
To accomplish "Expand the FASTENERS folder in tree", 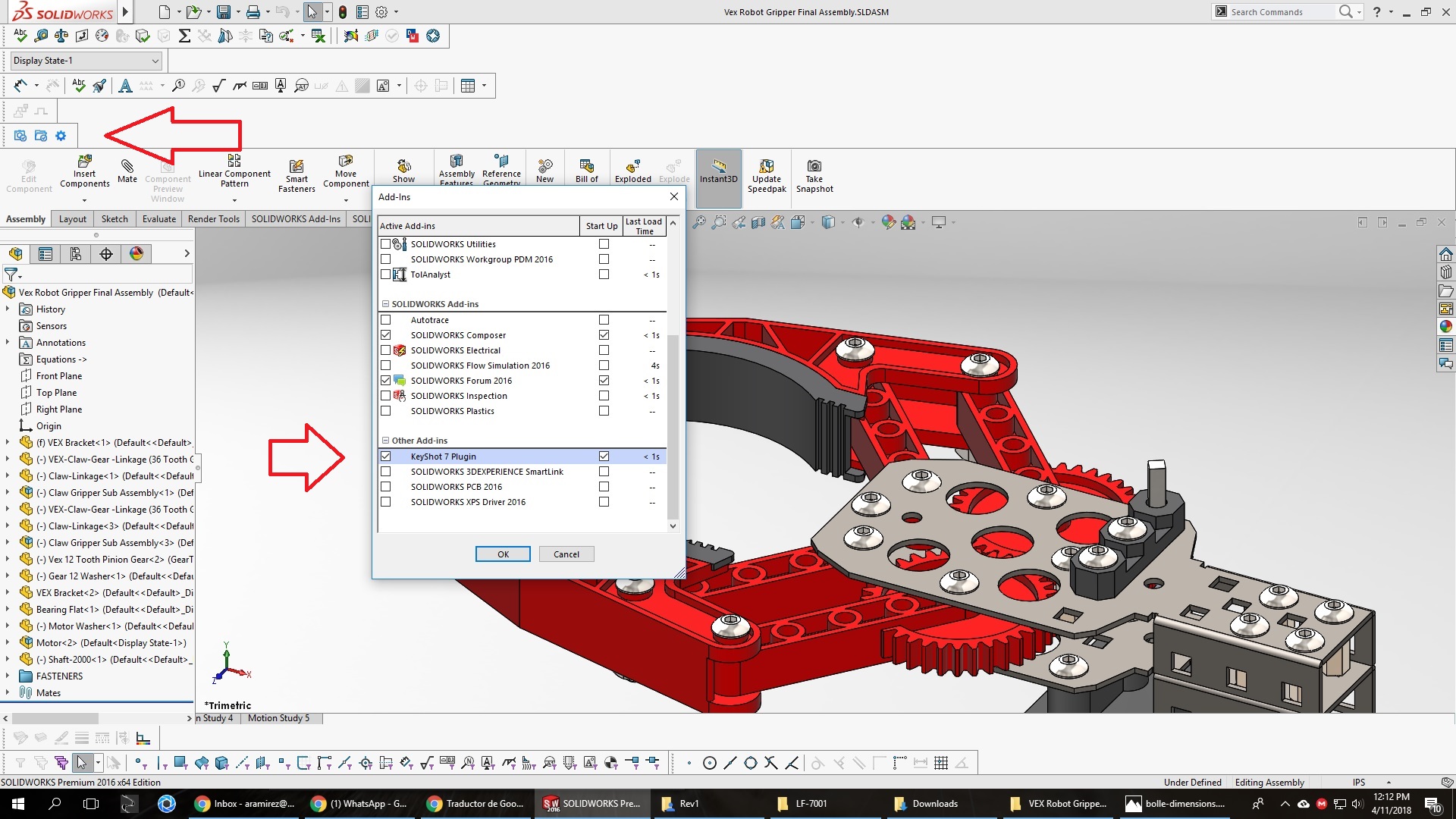I will (x=8, y=676).
